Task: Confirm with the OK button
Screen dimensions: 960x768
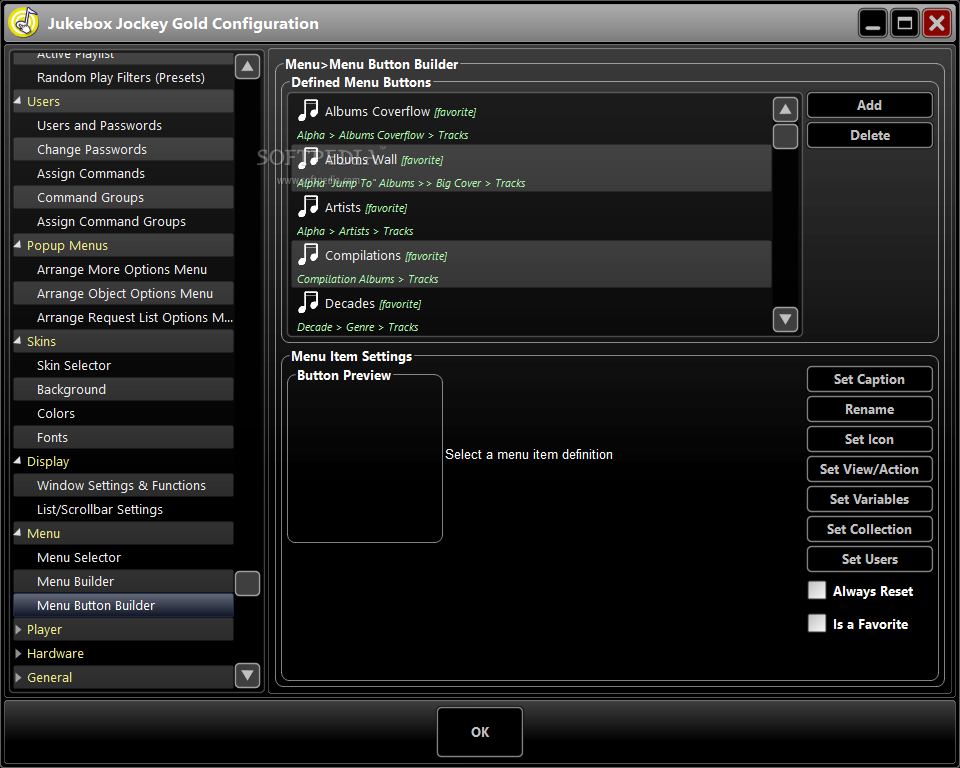Action: (x=479, y=731)
